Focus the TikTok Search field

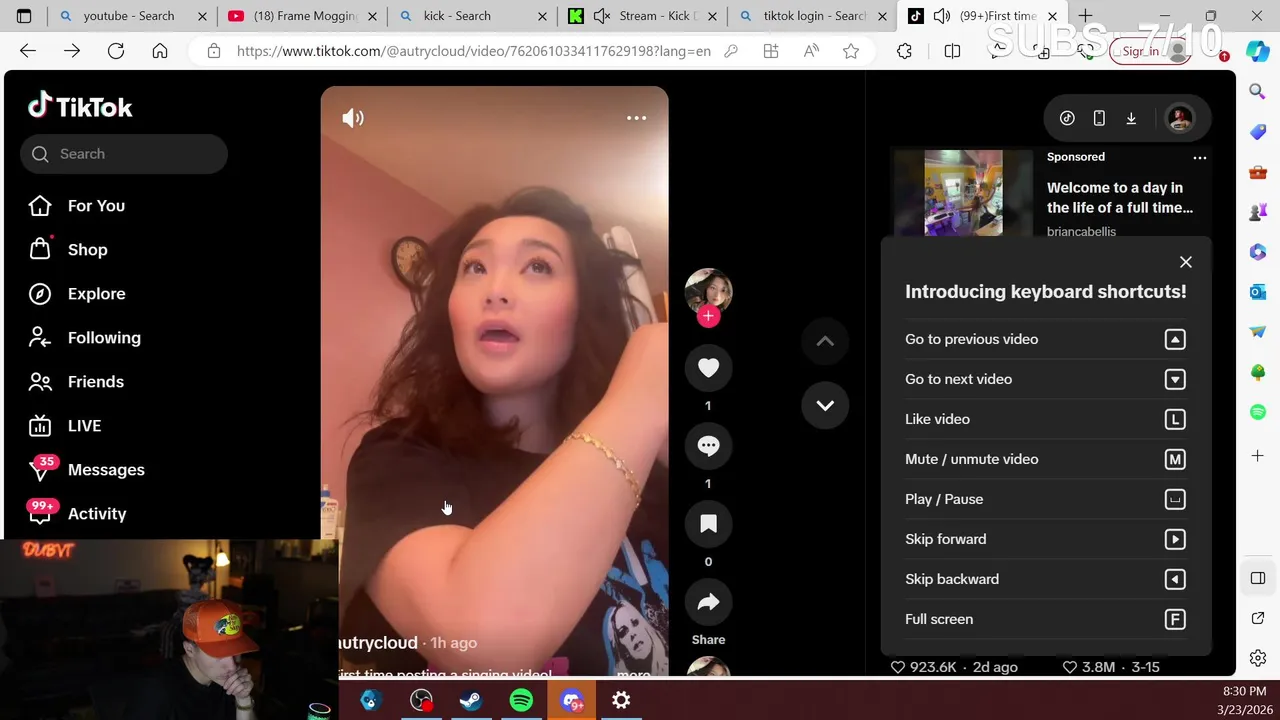tap(124, 154)
